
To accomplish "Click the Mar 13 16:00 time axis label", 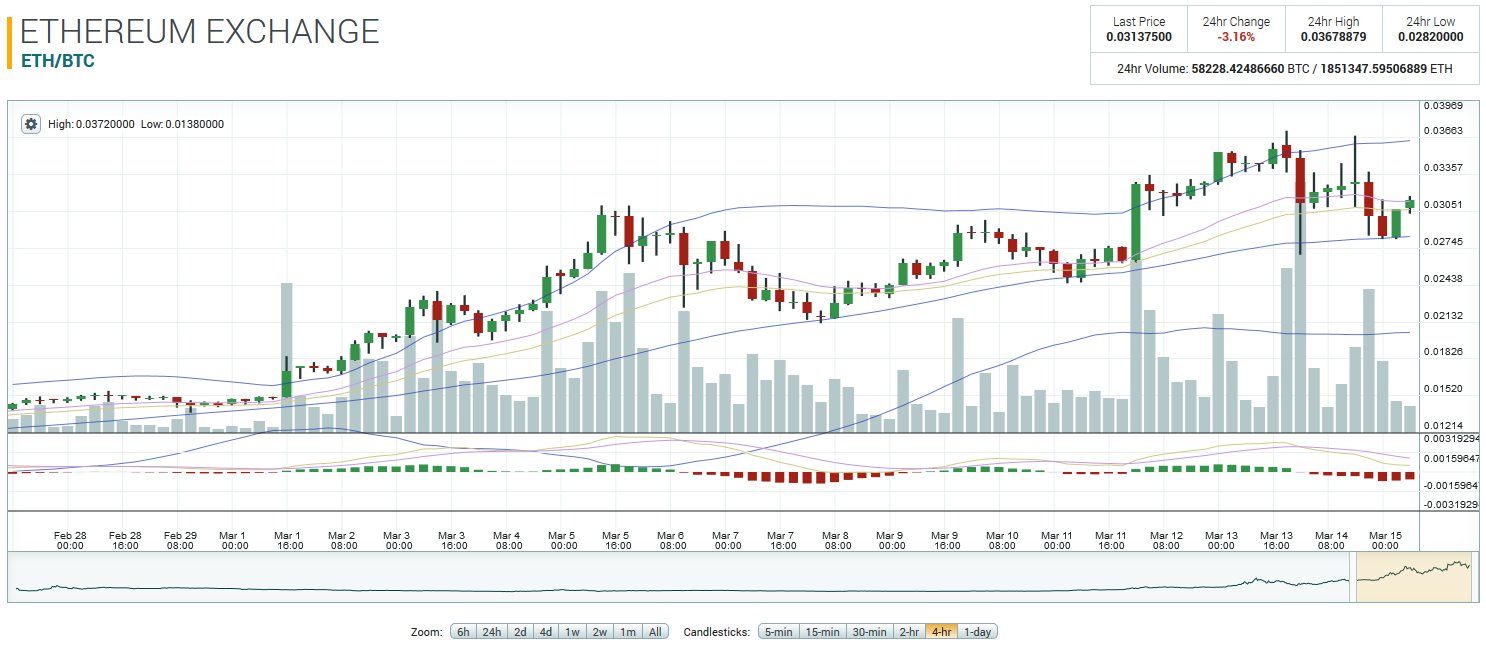I will [x=1276, y=540].
